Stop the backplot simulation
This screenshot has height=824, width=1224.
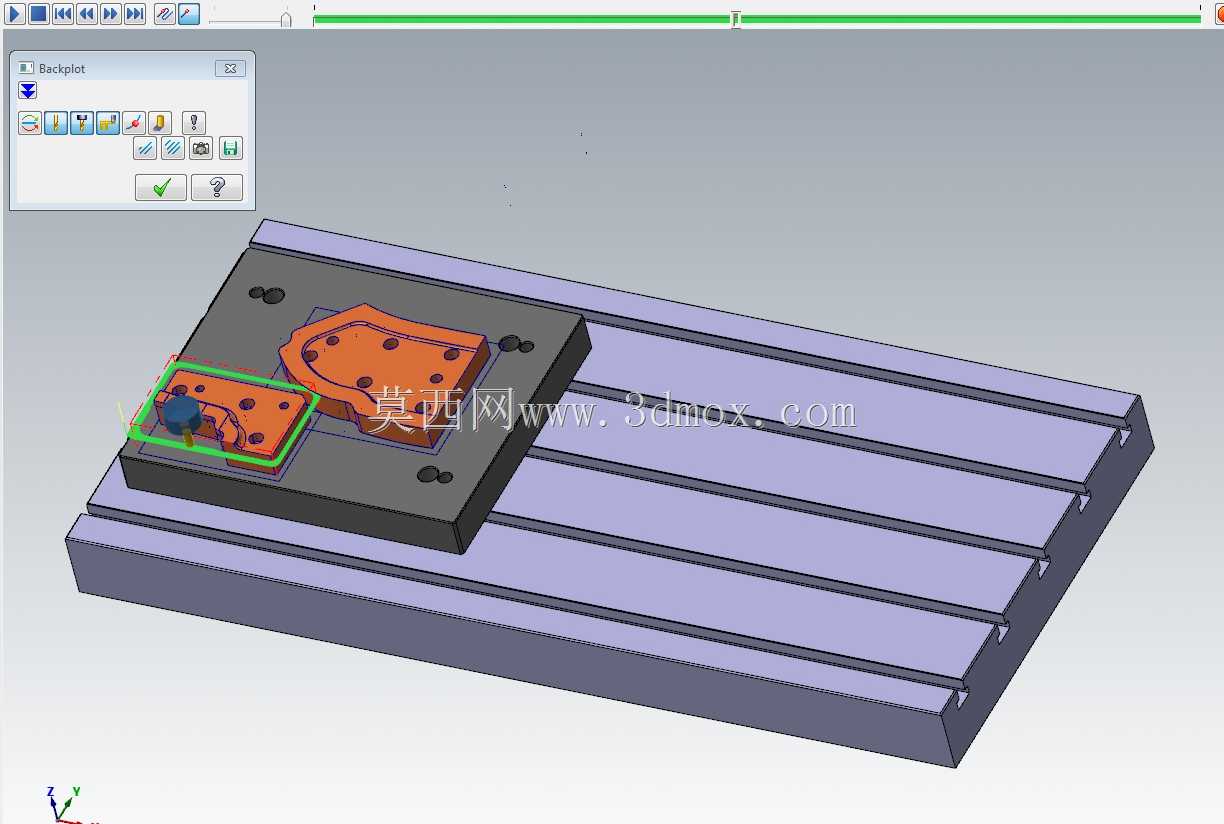[38, 14]
